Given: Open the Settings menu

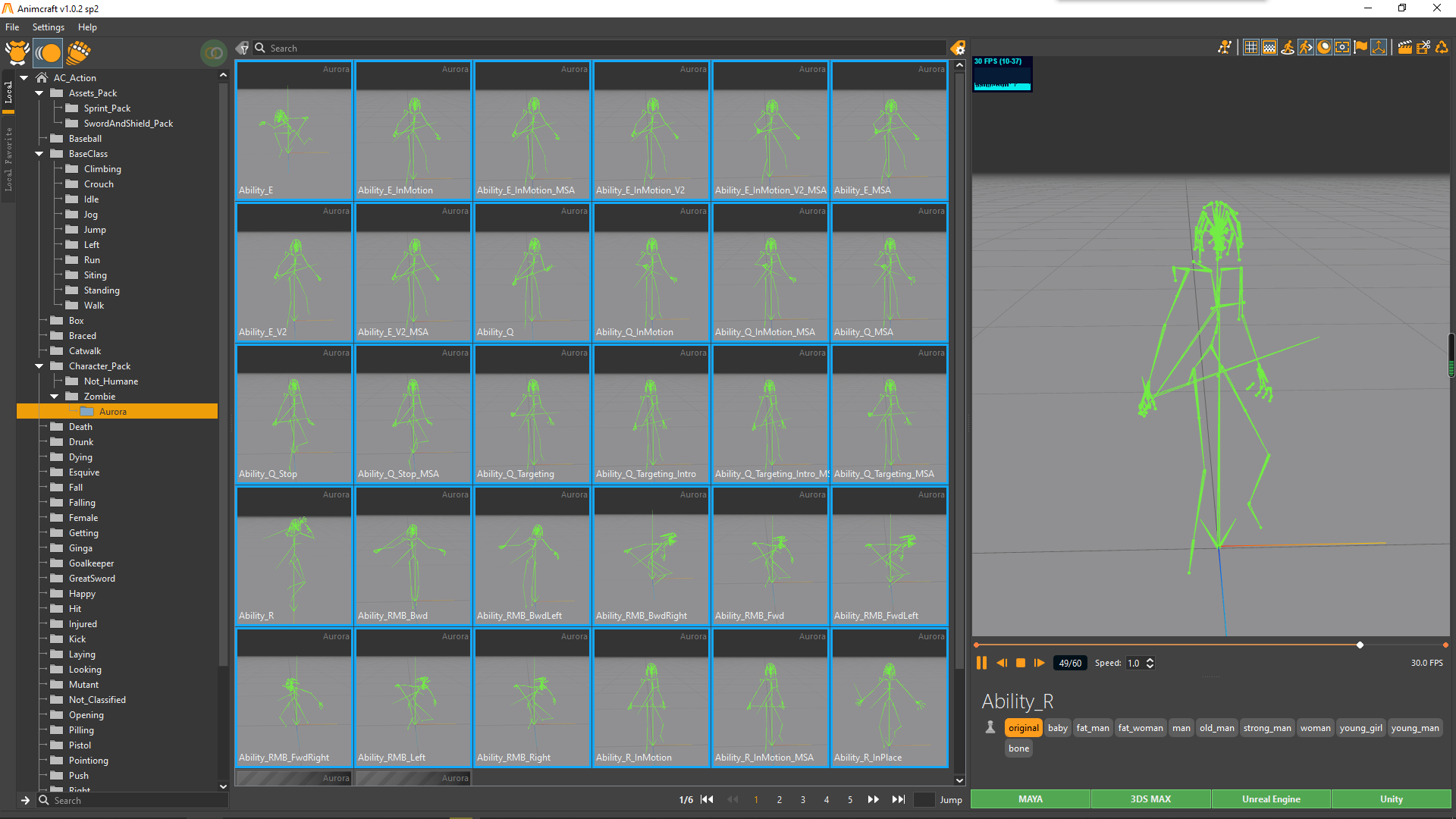Looking at the screenshot, I should [x=48, y=27].
